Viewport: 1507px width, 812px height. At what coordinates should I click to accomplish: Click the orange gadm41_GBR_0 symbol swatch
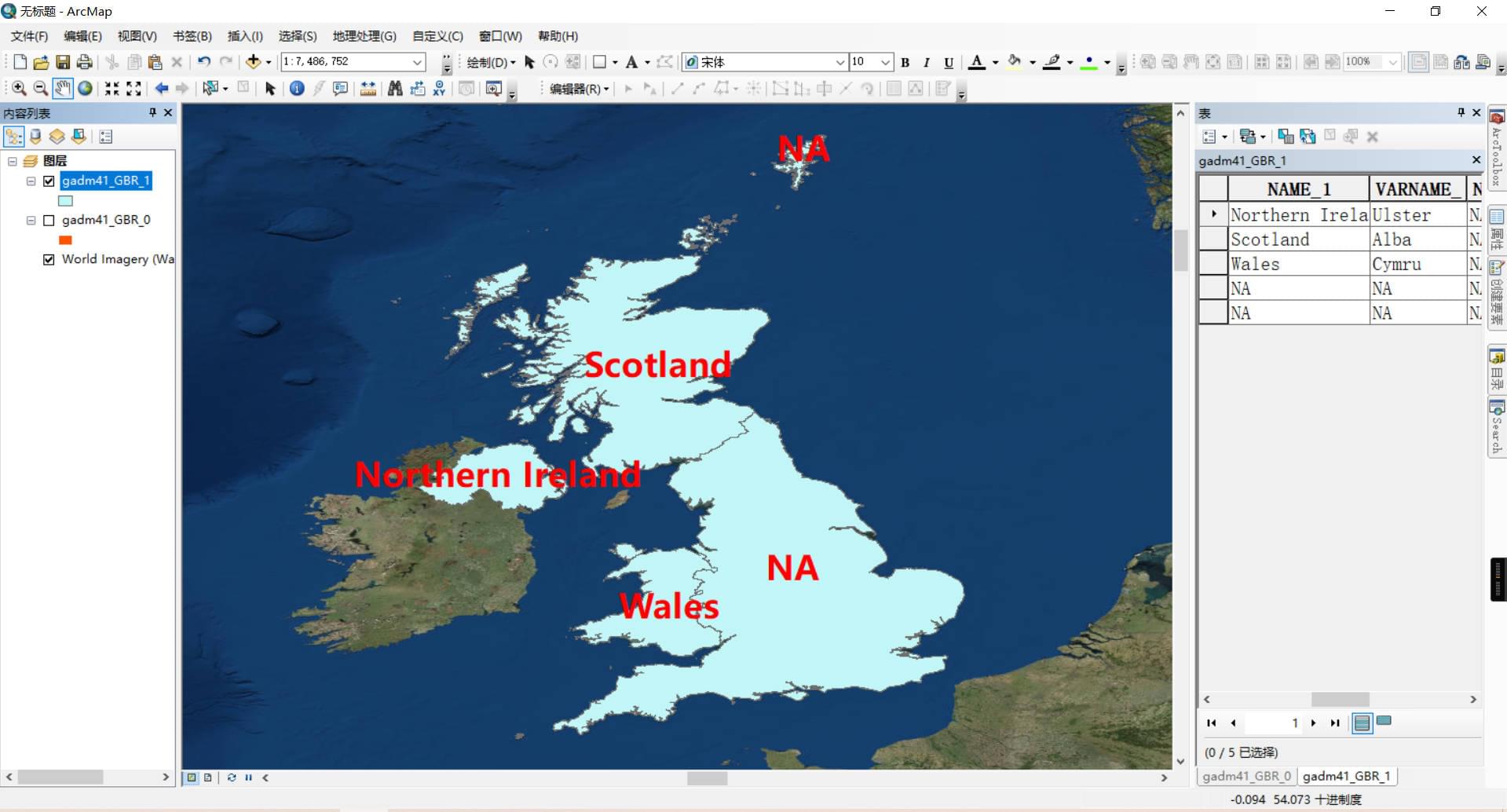65,240
